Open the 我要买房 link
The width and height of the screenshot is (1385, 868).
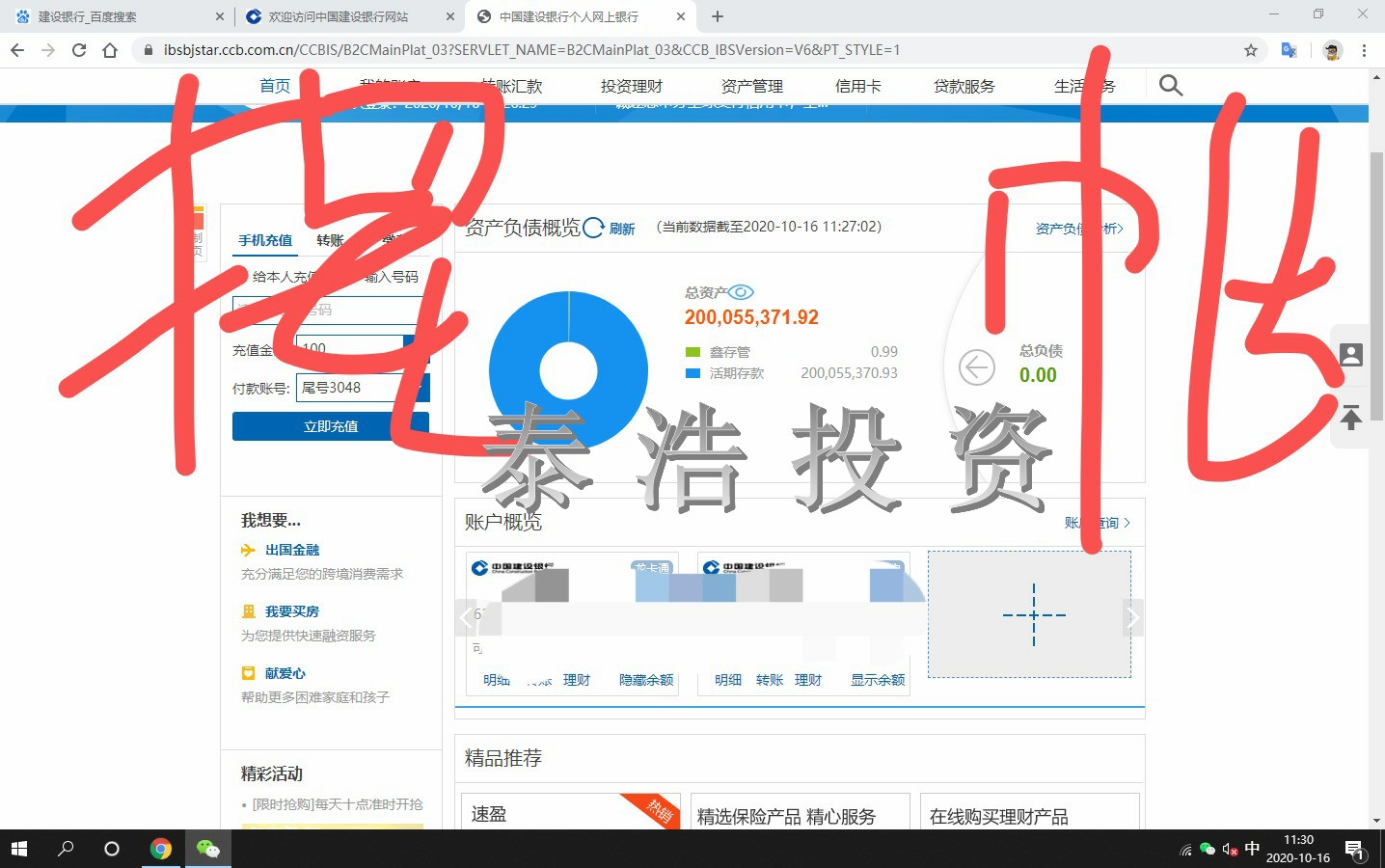[x=292, y=611]
